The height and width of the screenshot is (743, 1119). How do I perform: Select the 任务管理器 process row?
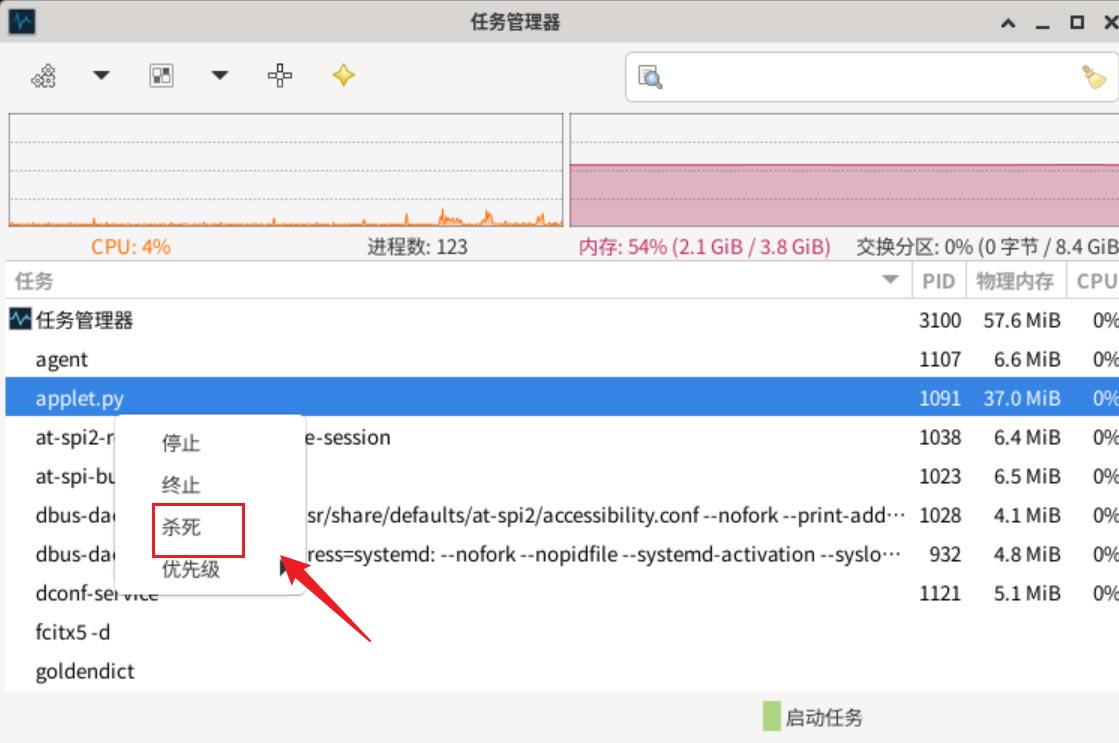562,320
